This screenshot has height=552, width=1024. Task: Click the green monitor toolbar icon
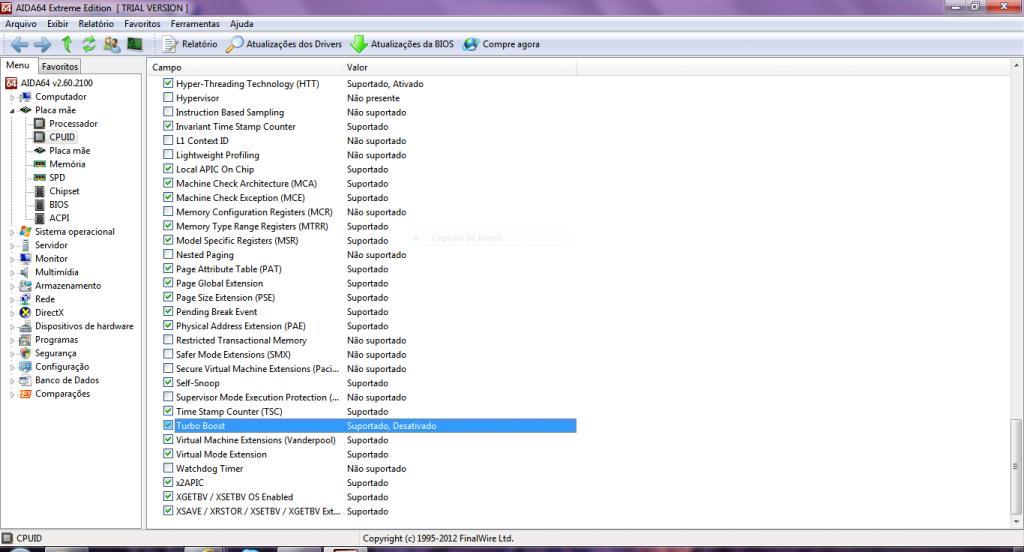(135, 44)
